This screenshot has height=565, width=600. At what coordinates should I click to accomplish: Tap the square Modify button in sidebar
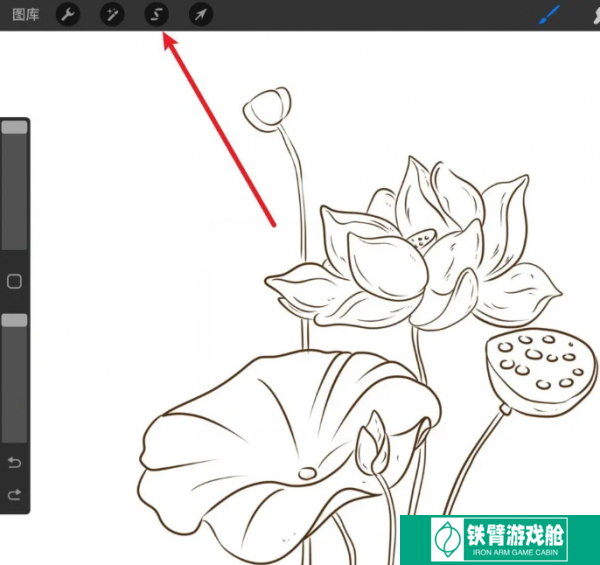14,282
